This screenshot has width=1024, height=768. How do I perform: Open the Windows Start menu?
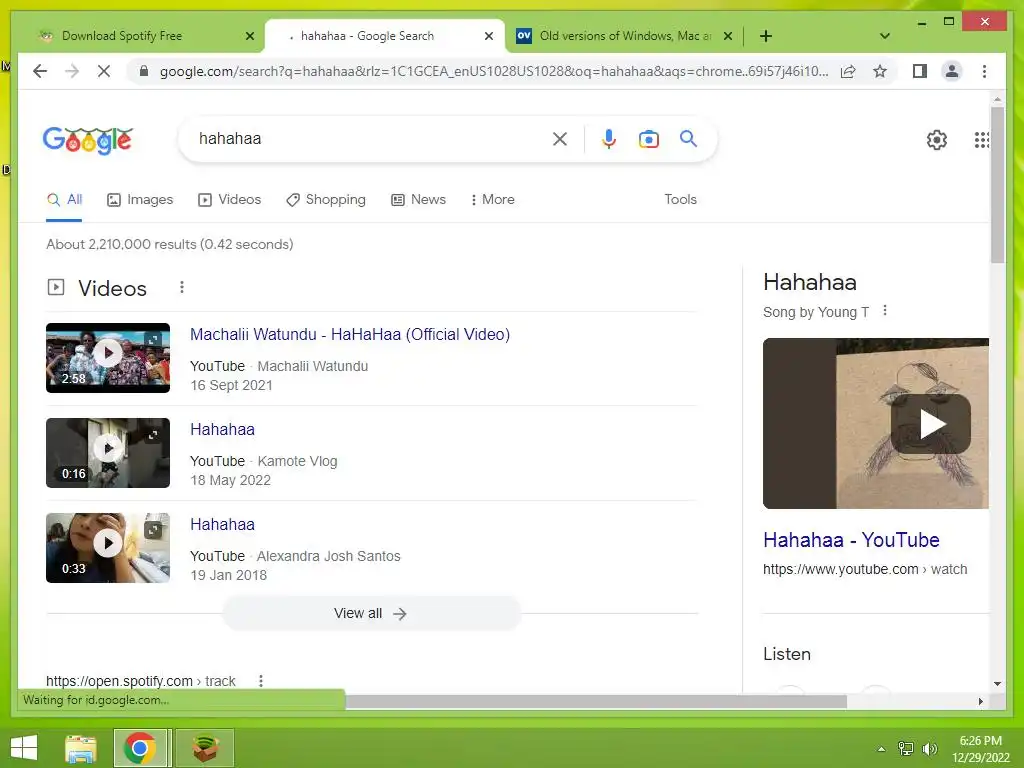[24, 748]
